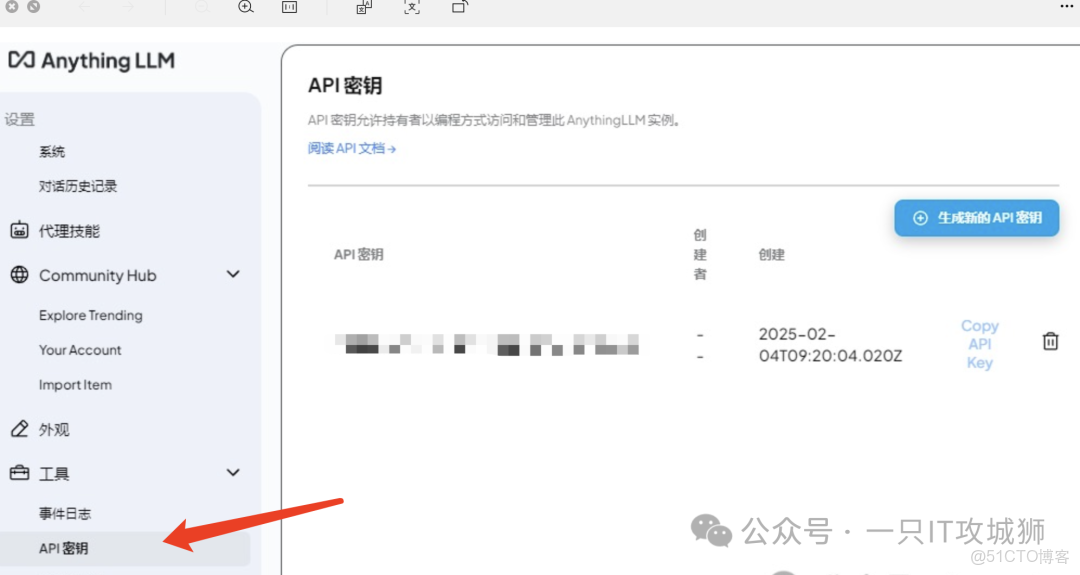Click the pencil icon beside 外观
Screen dimensions: 1080x575
pos(19,429)
